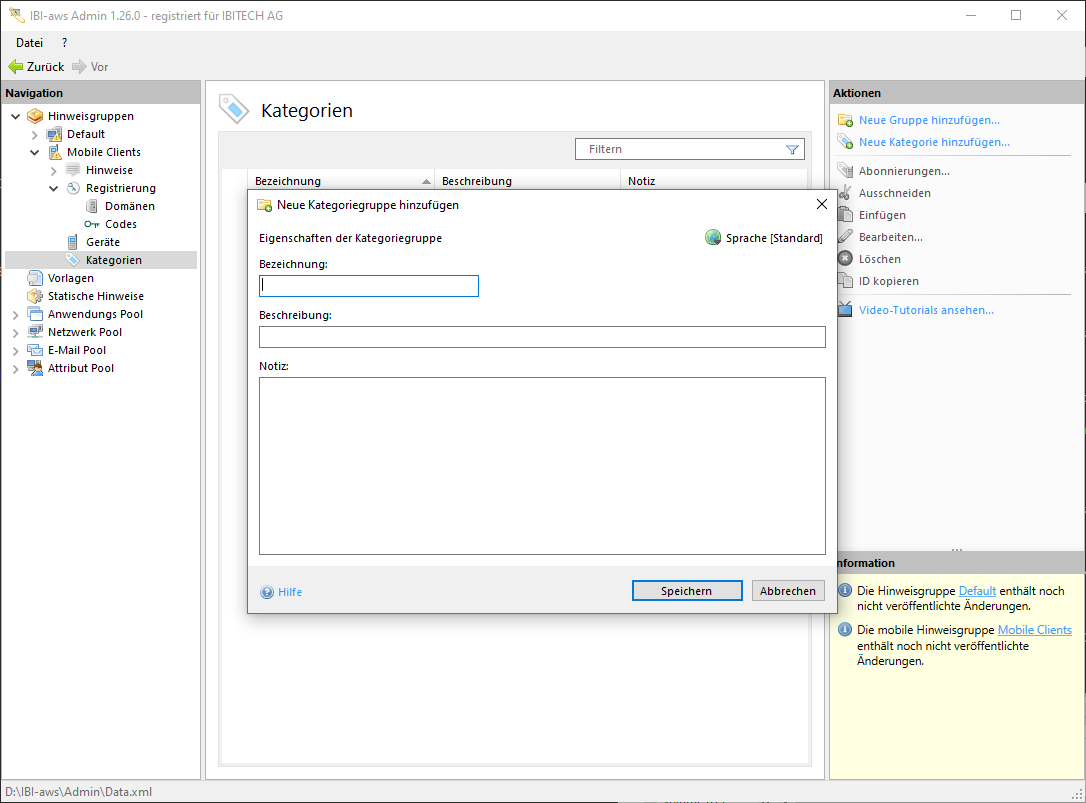This screenshot has width=1086, height=803.
Task: Click inside the Notiz text area
Action: 542,465
